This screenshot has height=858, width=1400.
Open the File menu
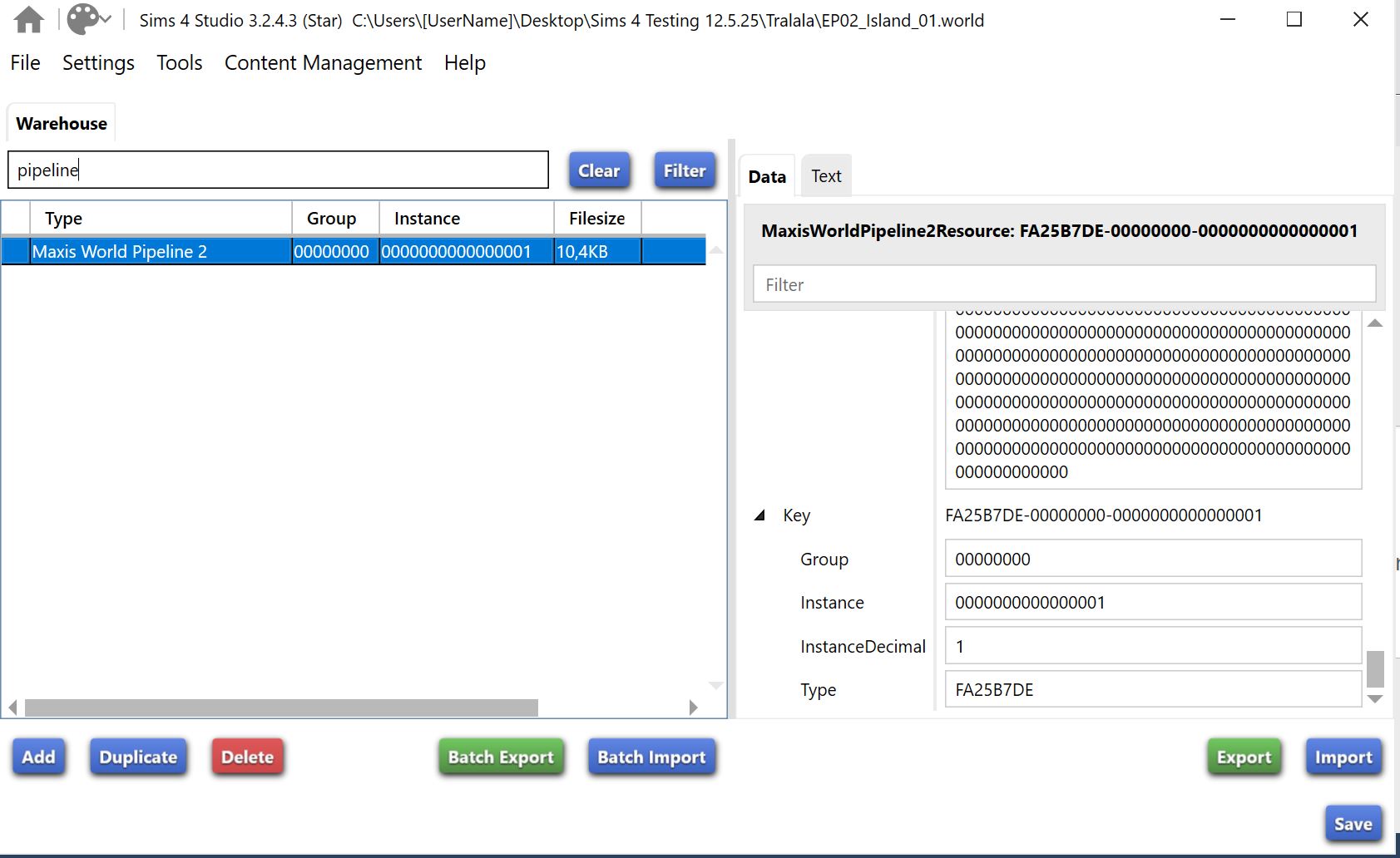(25, 63)
